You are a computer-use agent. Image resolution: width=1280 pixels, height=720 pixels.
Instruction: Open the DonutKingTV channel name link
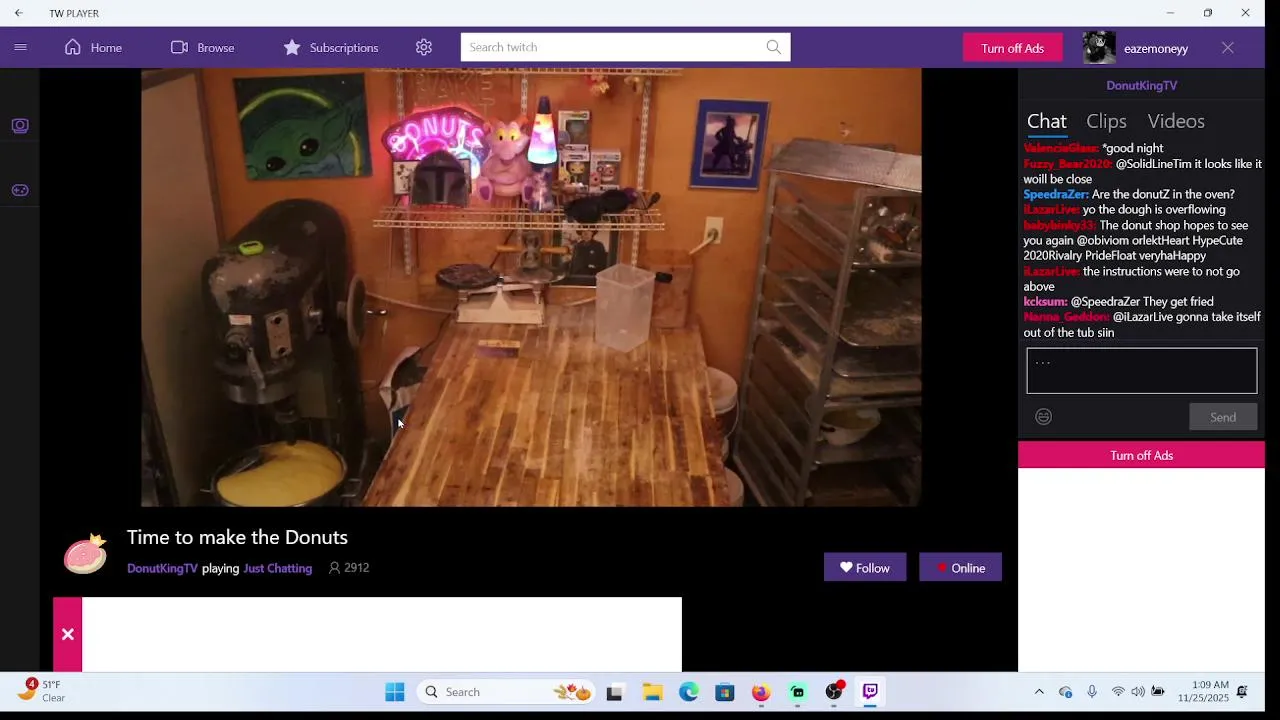162,568
